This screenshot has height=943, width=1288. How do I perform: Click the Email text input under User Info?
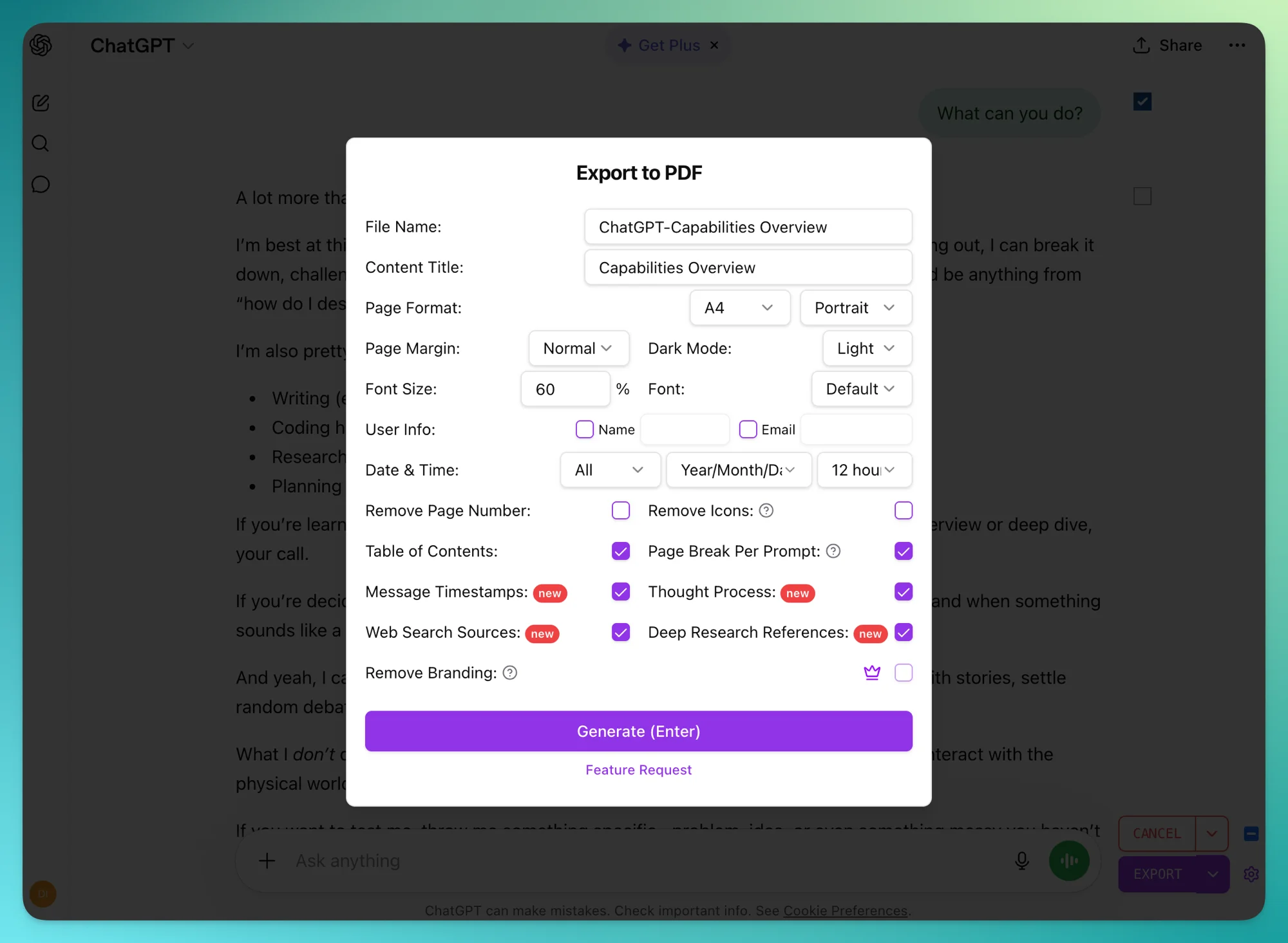pyautogui.click(x=857, y=429)
